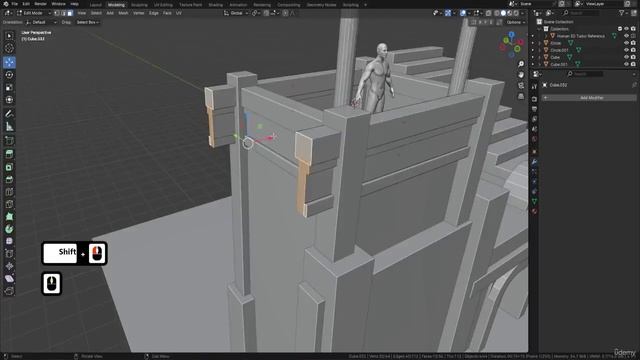Click the navigation orientation gizmo
The width and height of the screenshot is (640, 360).
click(x=511, y=44)
